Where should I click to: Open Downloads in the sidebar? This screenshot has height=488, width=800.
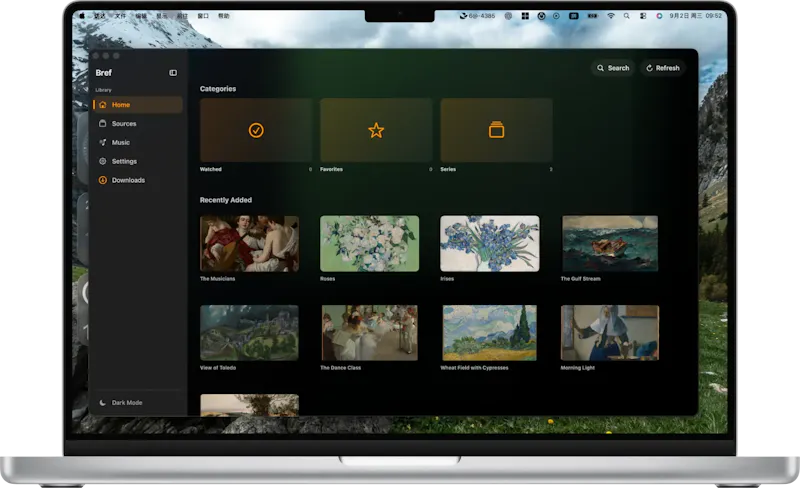138,180
